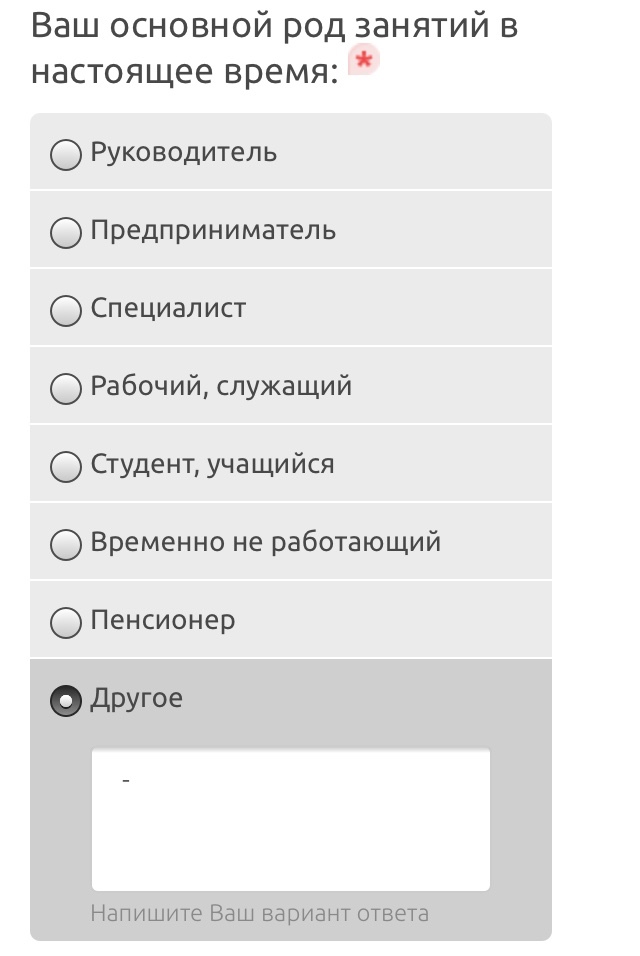Select the Пенсионер radio button
Viewport: 640px width, 956px height.
[66, 623]
